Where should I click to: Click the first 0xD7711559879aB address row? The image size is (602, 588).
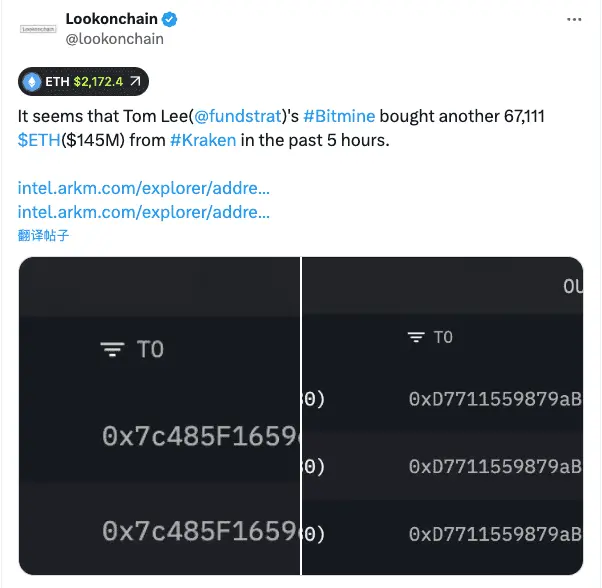(494, 398)
